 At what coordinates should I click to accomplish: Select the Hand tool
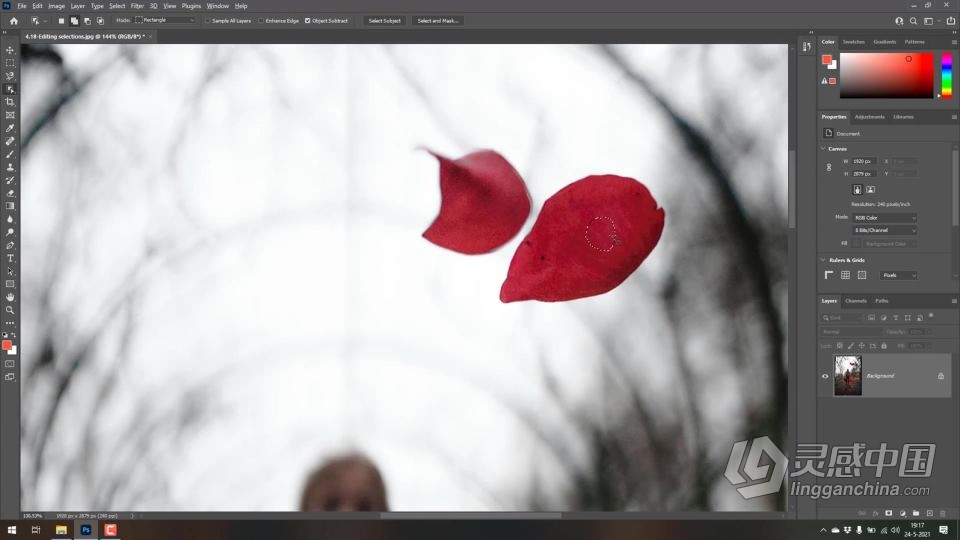pos(10,297)
